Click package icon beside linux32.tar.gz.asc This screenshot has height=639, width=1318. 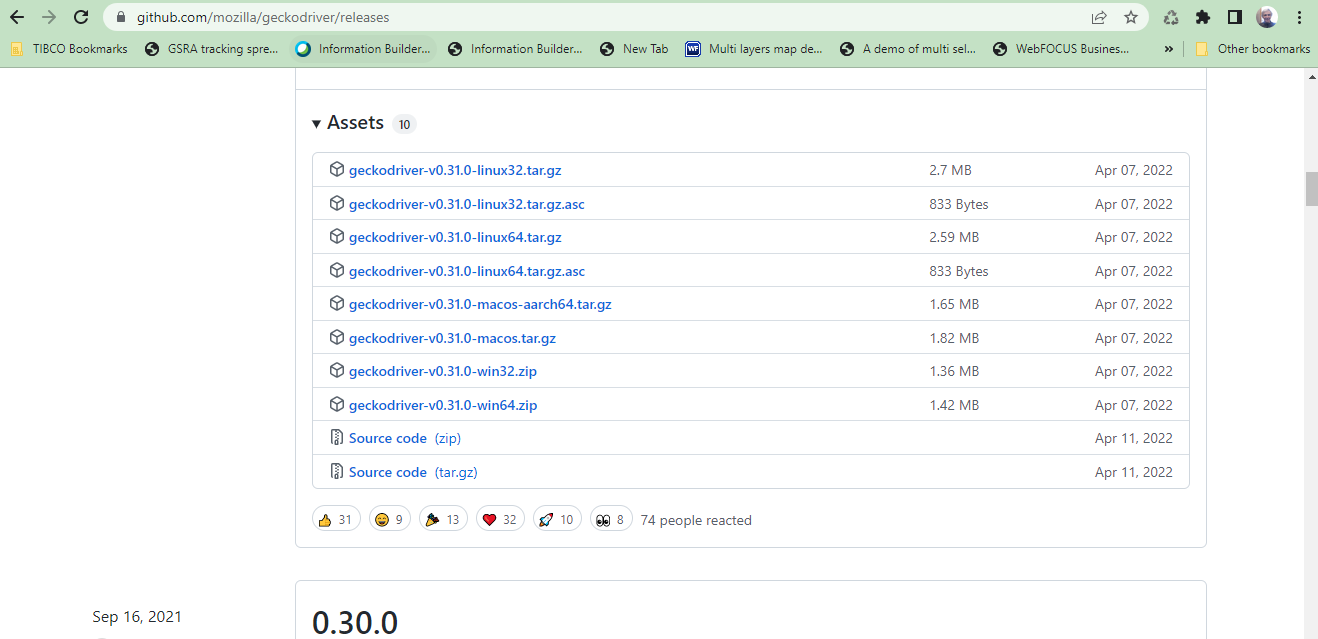tap(337, 204)
